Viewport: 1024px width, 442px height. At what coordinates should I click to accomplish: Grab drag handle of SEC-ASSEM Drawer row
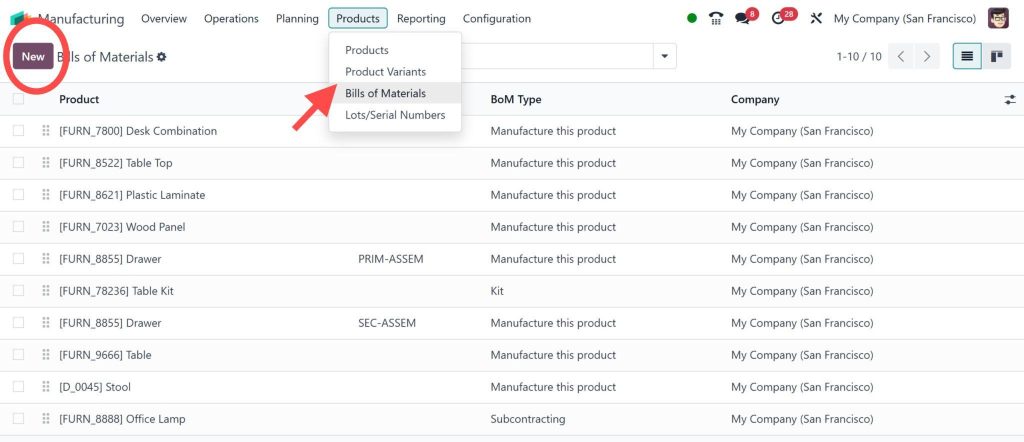coord(46,323)
